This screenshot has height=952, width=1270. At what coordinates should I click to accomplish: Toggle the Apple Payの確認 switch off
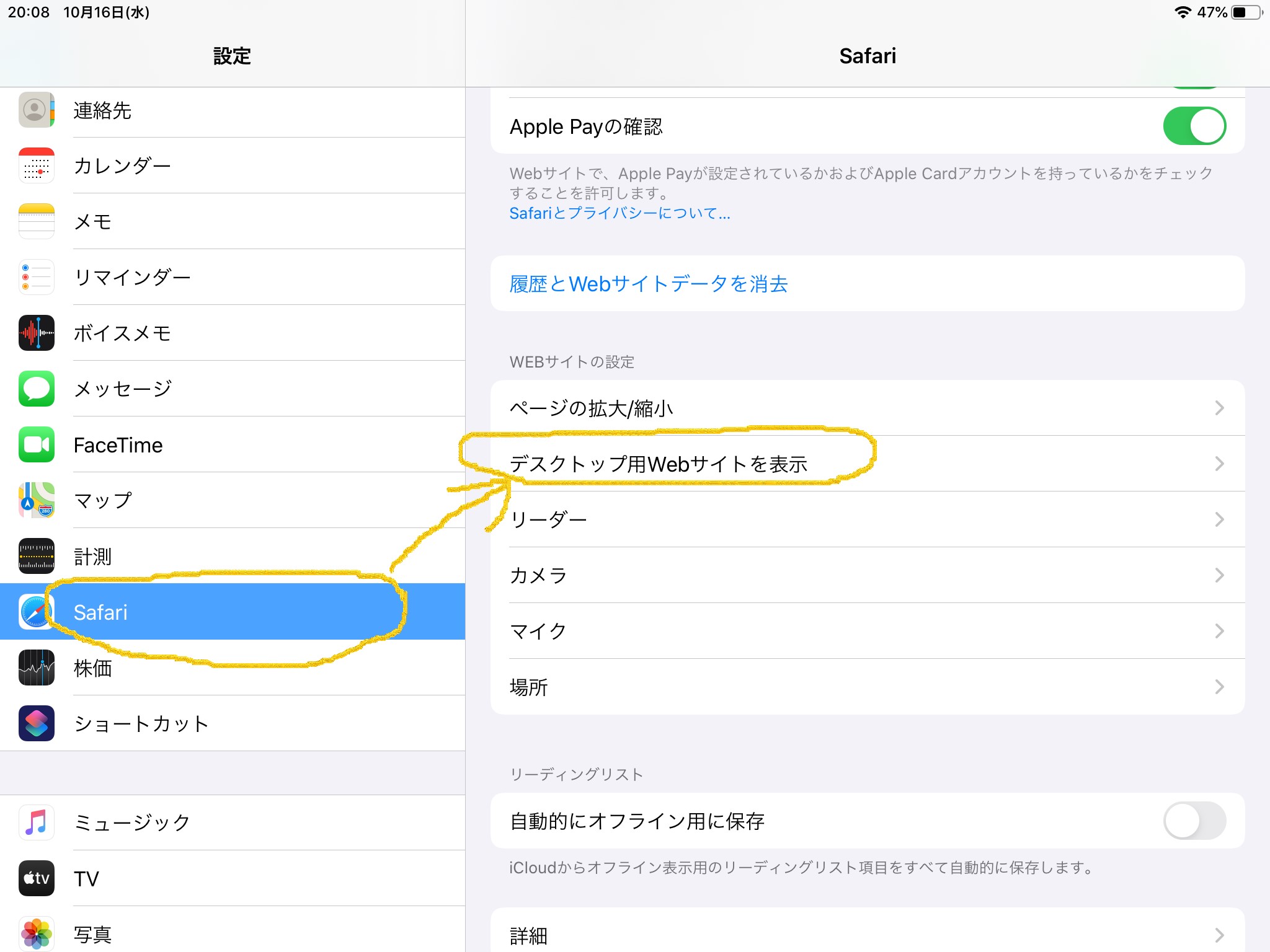[1194, 126]
